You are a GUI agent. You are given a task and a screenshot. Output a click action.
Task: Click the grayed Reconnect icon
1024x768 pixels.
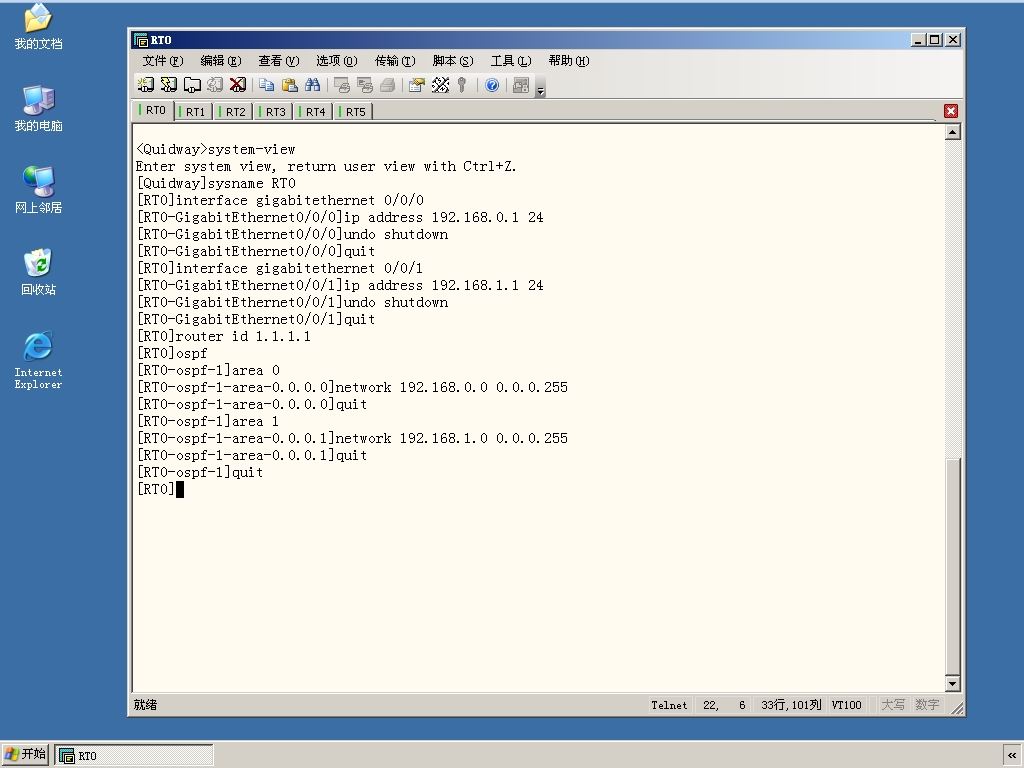click(x=215, y=85)
